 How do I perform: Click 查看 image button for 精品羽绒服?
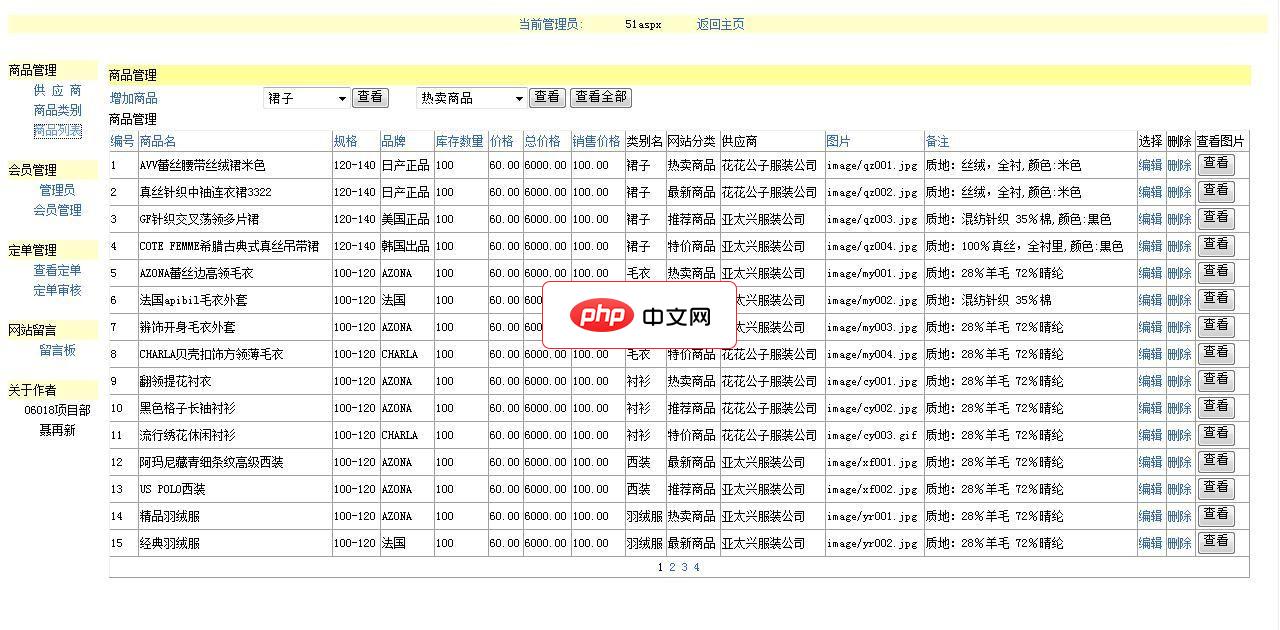click(1215, 514)
